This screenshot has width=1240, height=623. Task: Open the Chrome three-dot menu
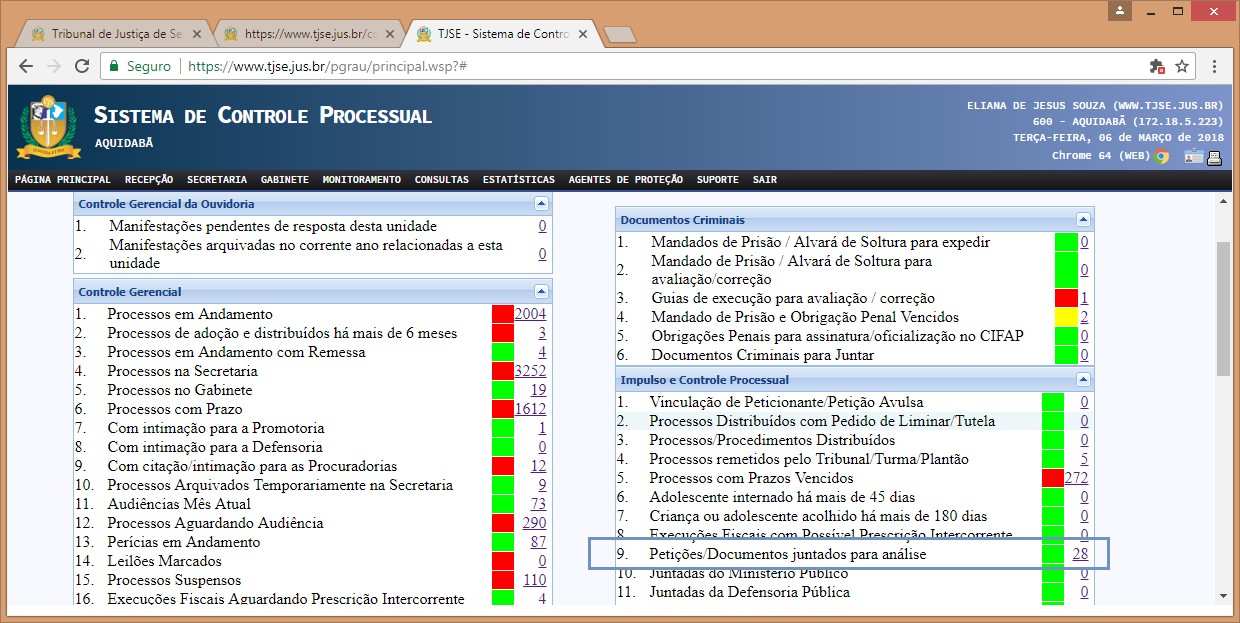tap(1214, 66)
